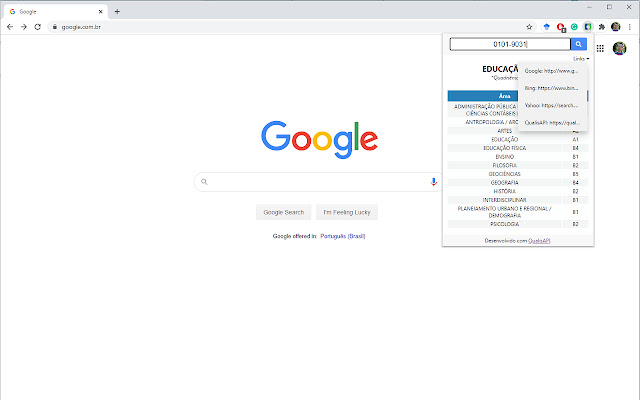Select the Bing link menu entry
640x400 pixels.
click(x=552, y=88)
